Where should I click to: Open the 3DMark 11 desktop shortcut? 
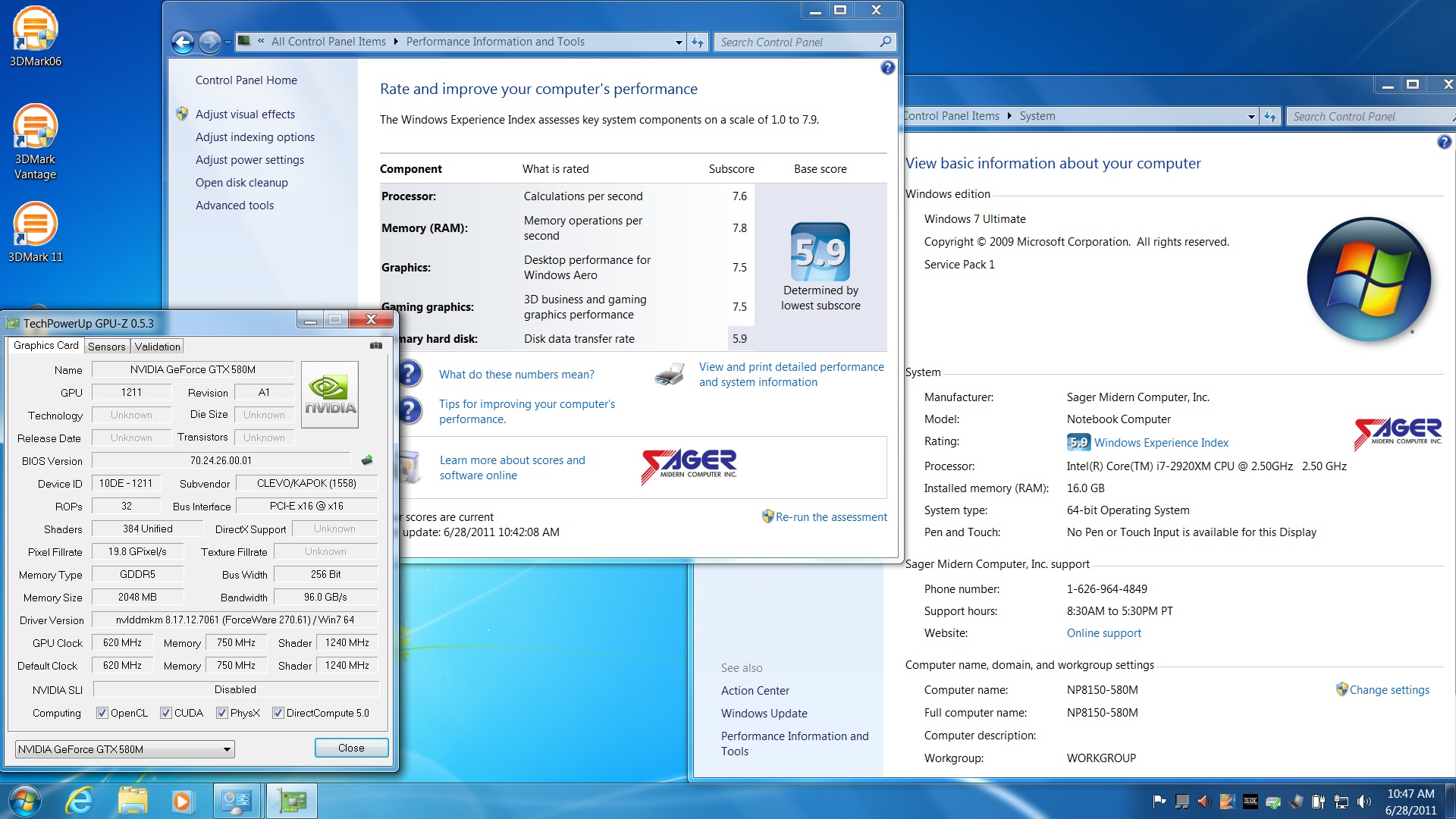point(35,232)
